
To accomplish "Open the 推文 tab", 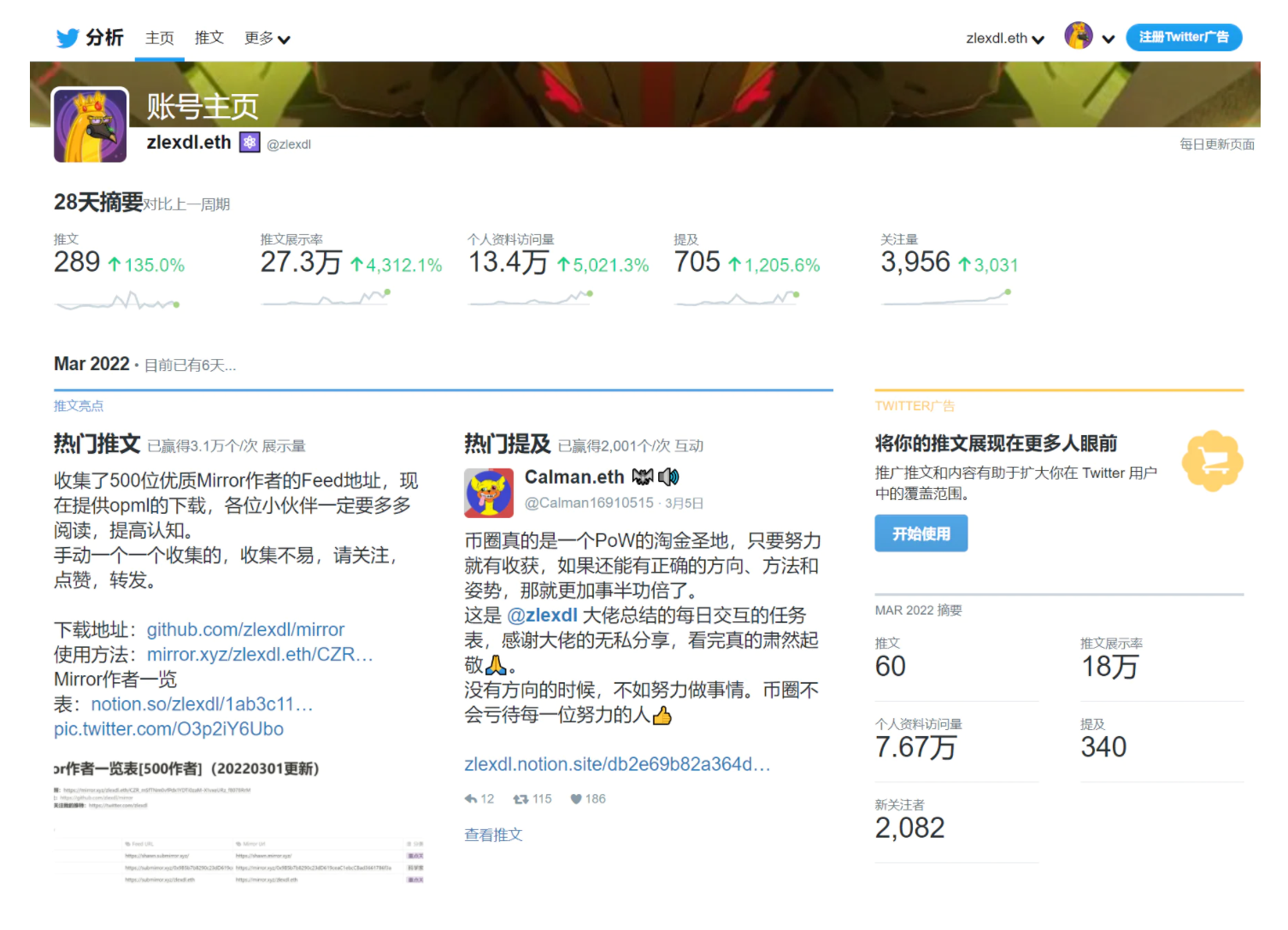I will (x=209, y=38).
